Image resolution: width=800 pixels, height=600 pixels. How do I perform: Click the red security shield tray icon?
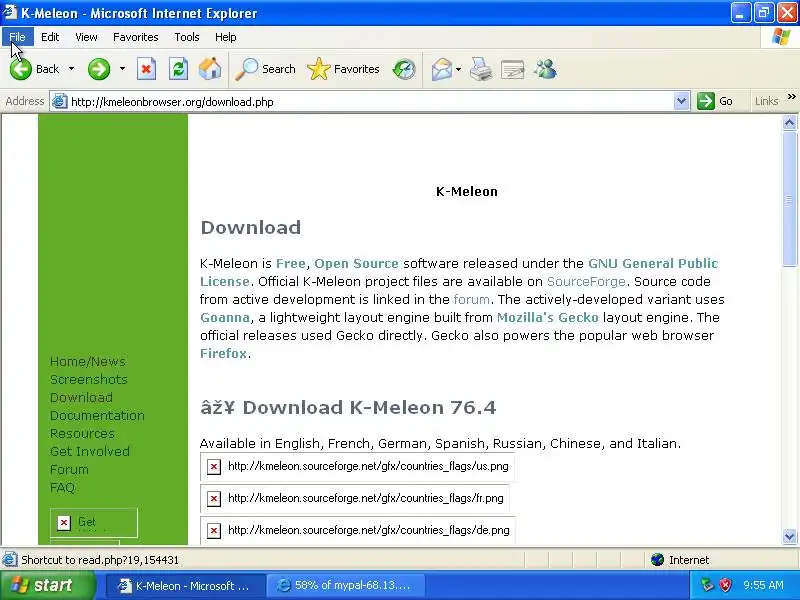725,585
